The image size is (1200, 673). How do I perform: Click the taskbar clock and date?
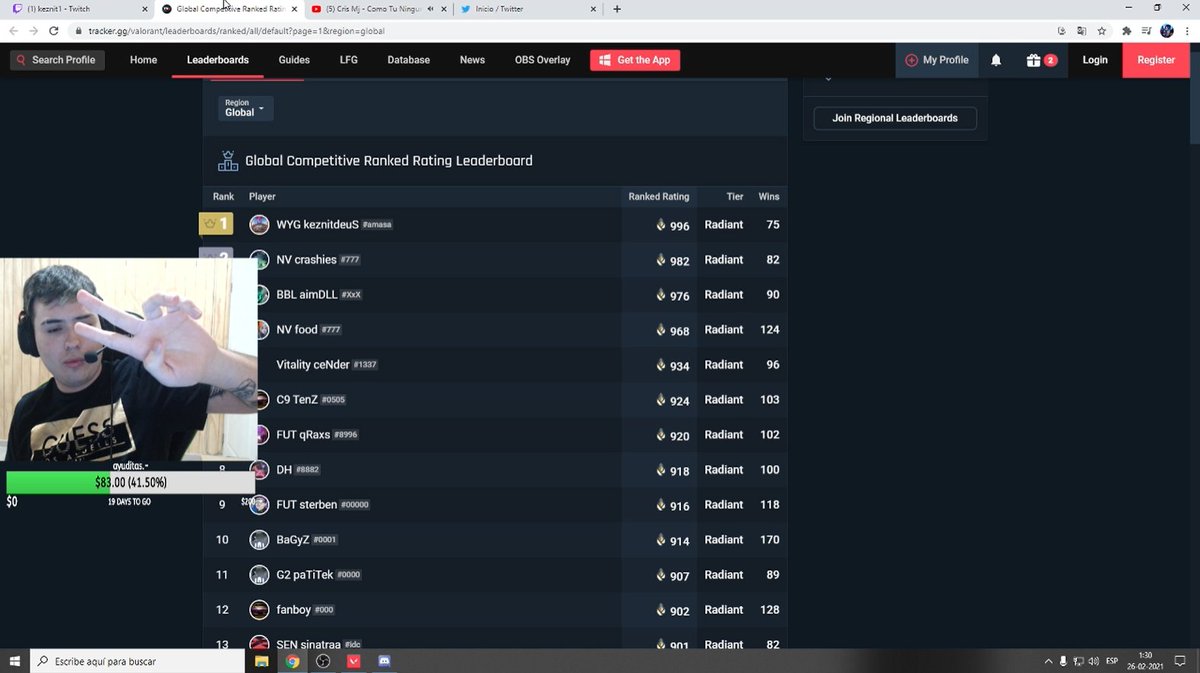(1144, 661)
